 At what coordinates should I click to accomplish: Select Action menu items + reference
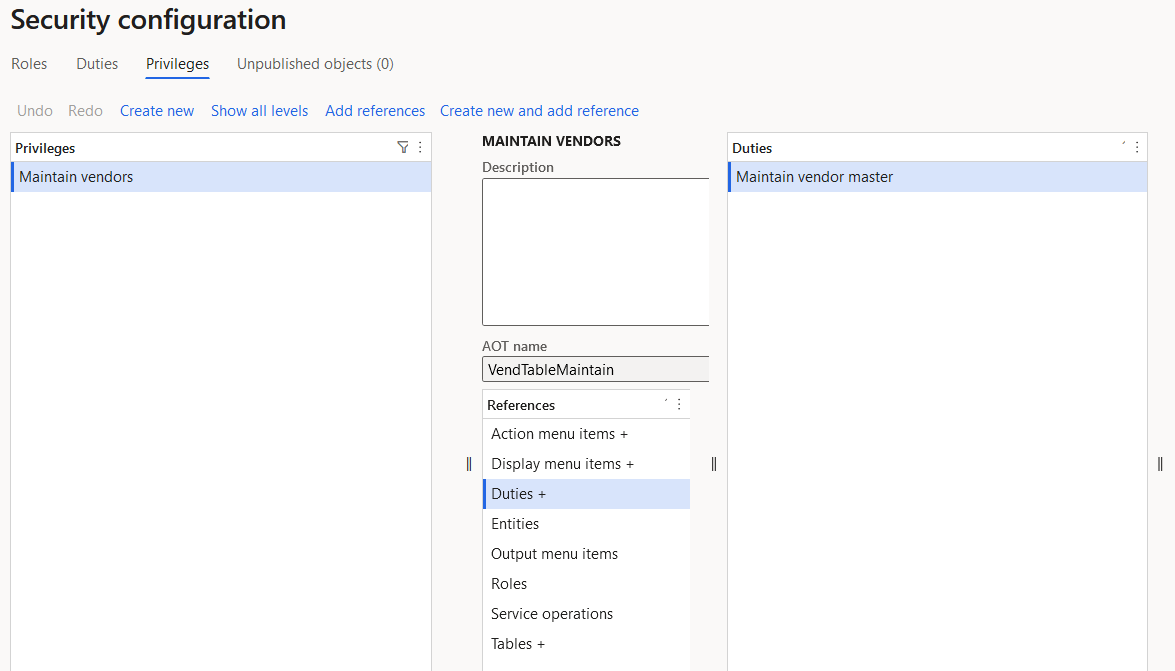pyautogui.click(x=587, y=434)
